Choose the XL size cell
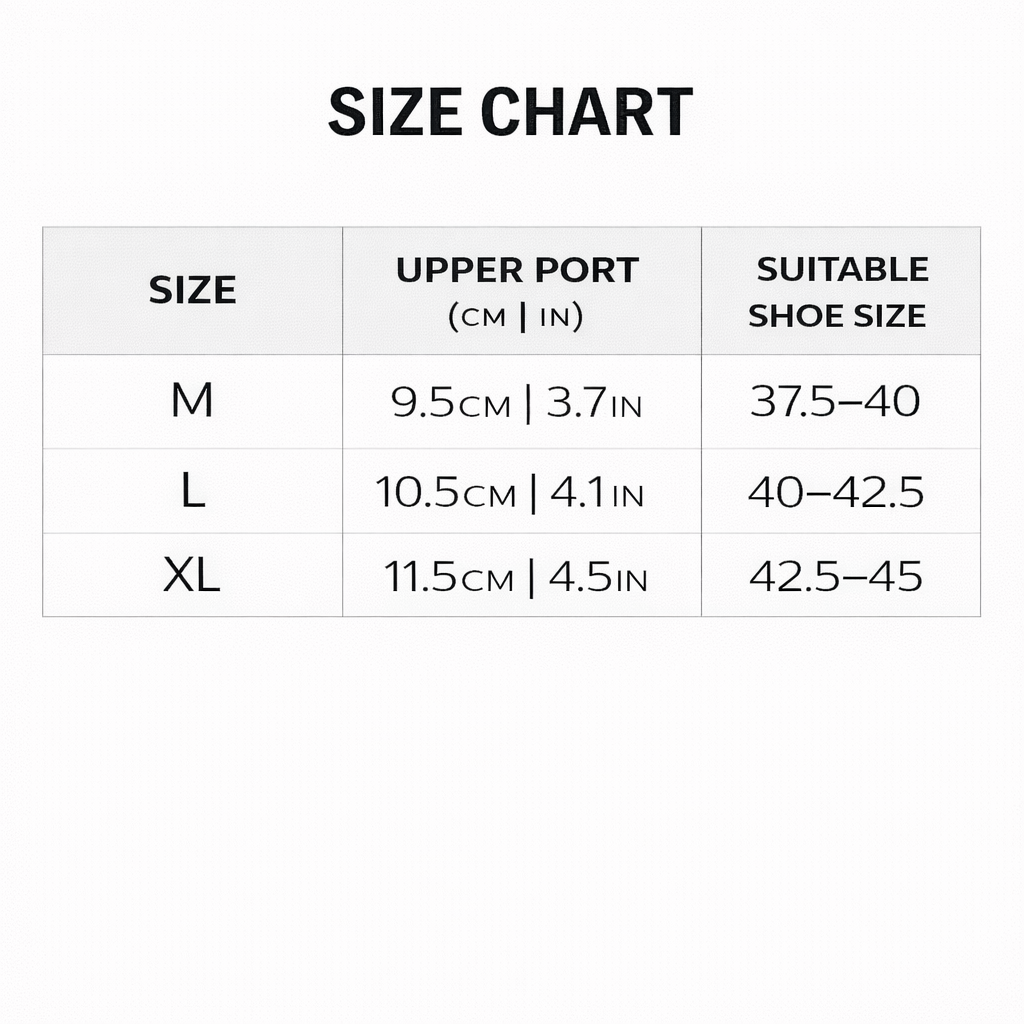Image resolution: width=1024 pixels, height=1024 pixels. (192, 576)
